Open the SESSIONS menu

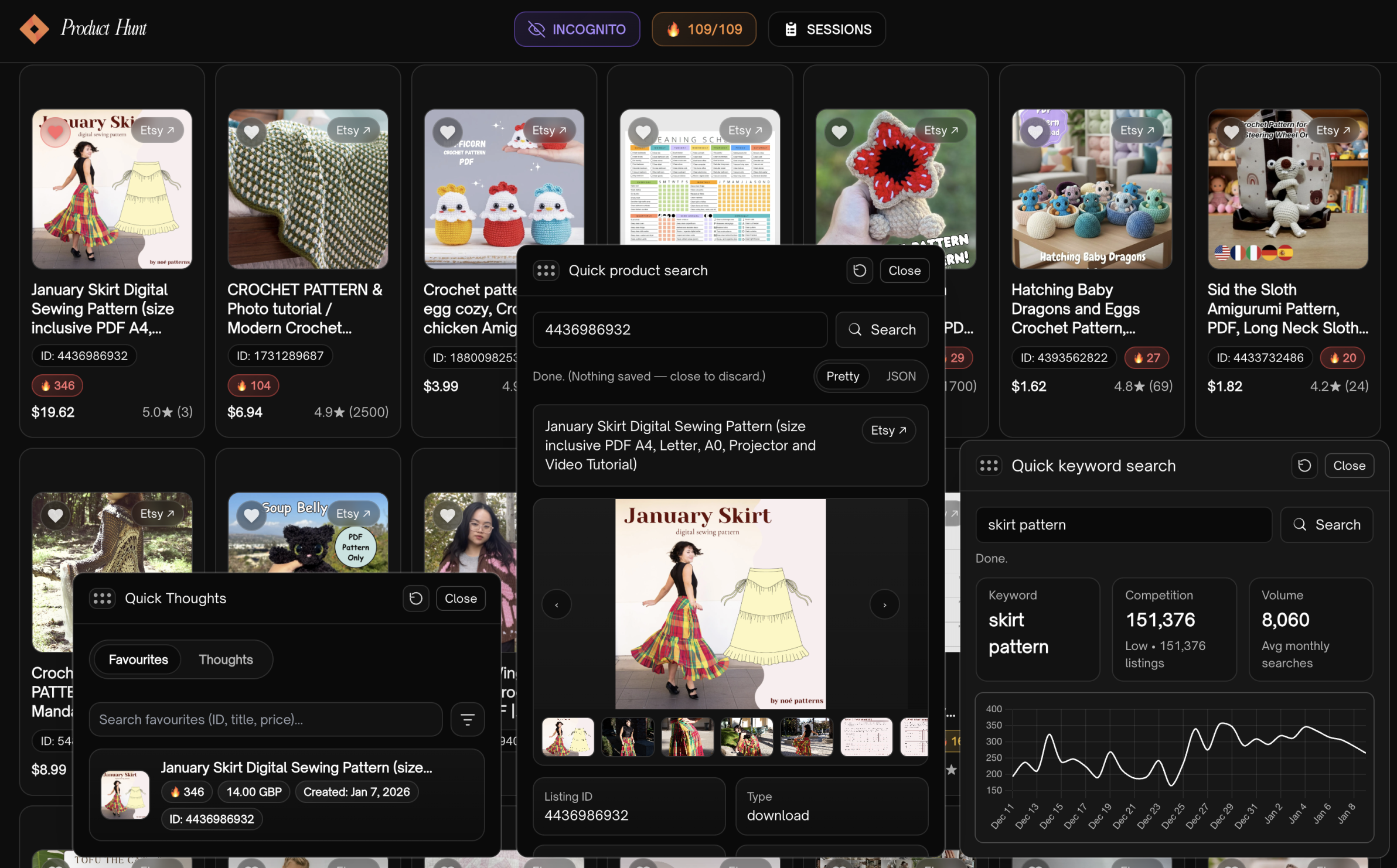(x=827, y=29)
